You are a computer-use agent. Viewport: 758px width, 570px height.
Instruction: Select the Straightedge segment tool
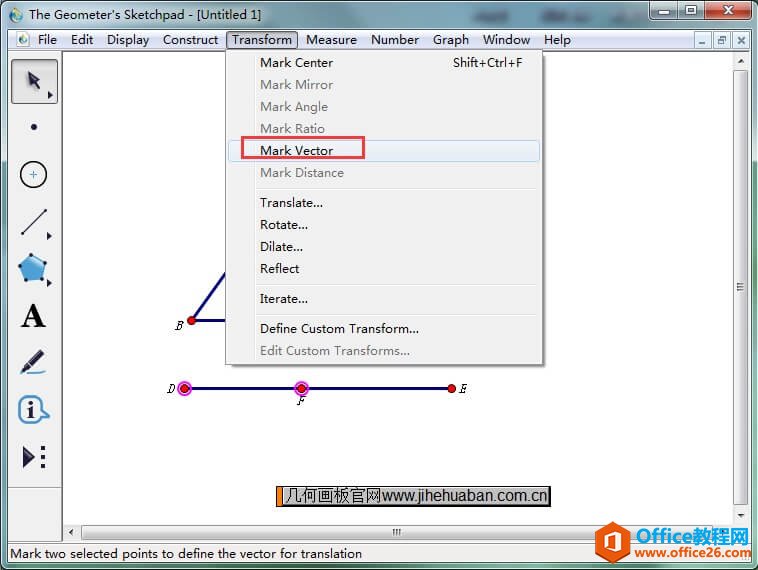pos(34,222)
